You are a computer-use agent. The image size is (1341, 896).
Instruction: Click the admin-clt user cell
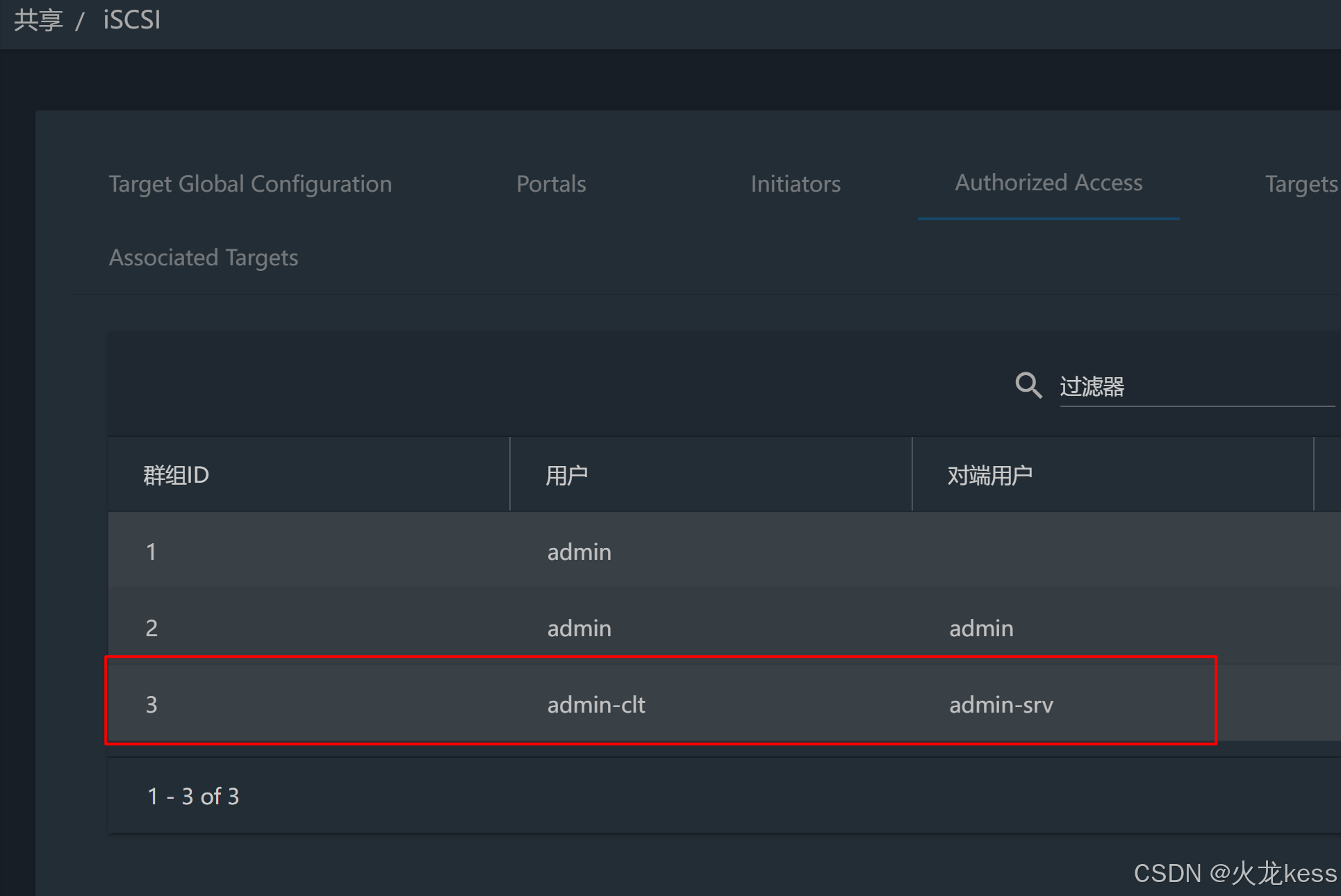[596, 705]
